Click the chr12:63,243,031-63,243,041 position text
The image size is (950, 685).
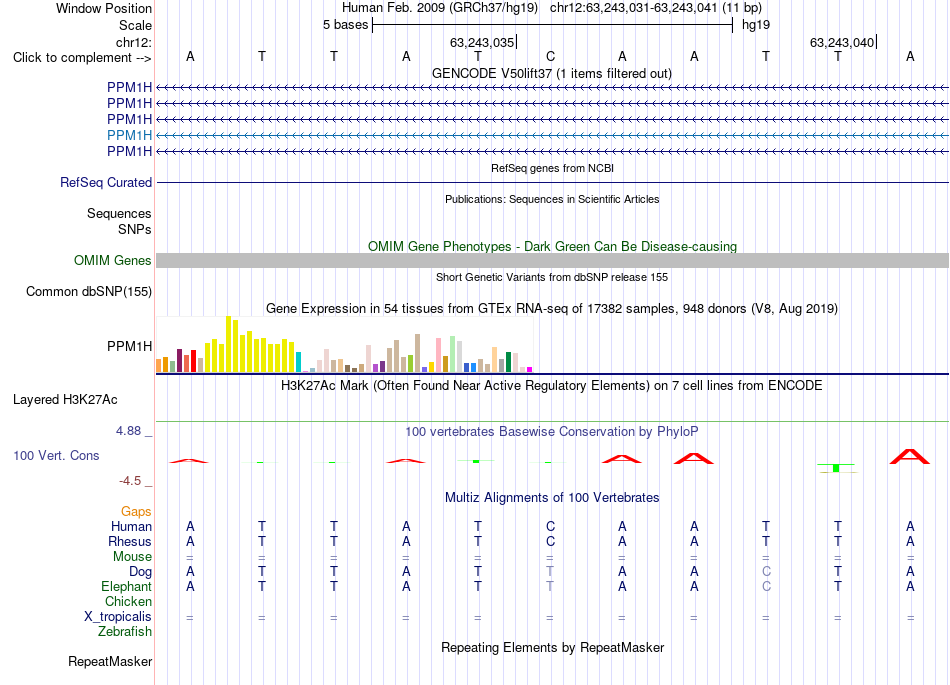click(656, 8)
